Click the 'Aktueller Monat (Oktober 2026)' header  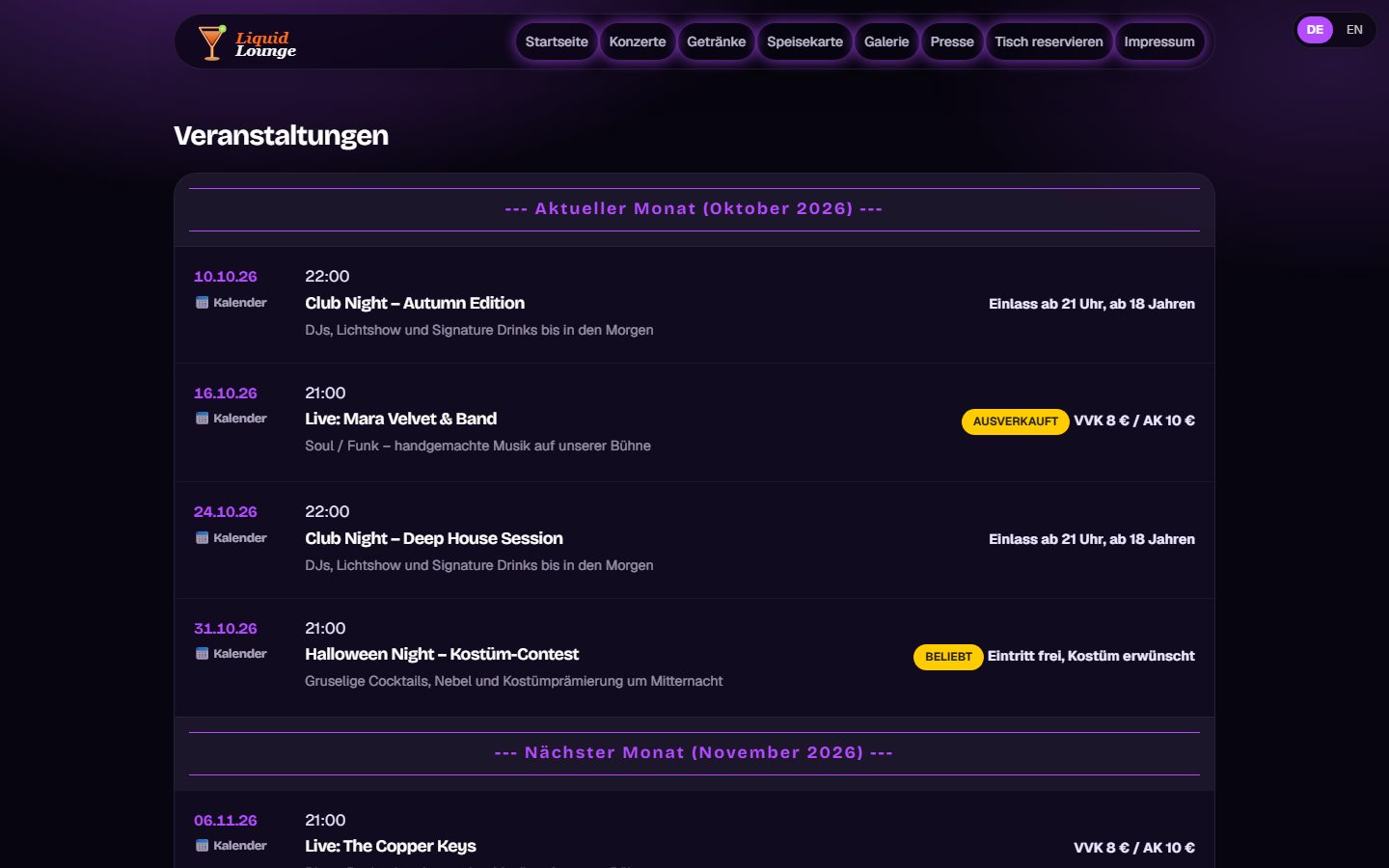(x=694, y=208)
